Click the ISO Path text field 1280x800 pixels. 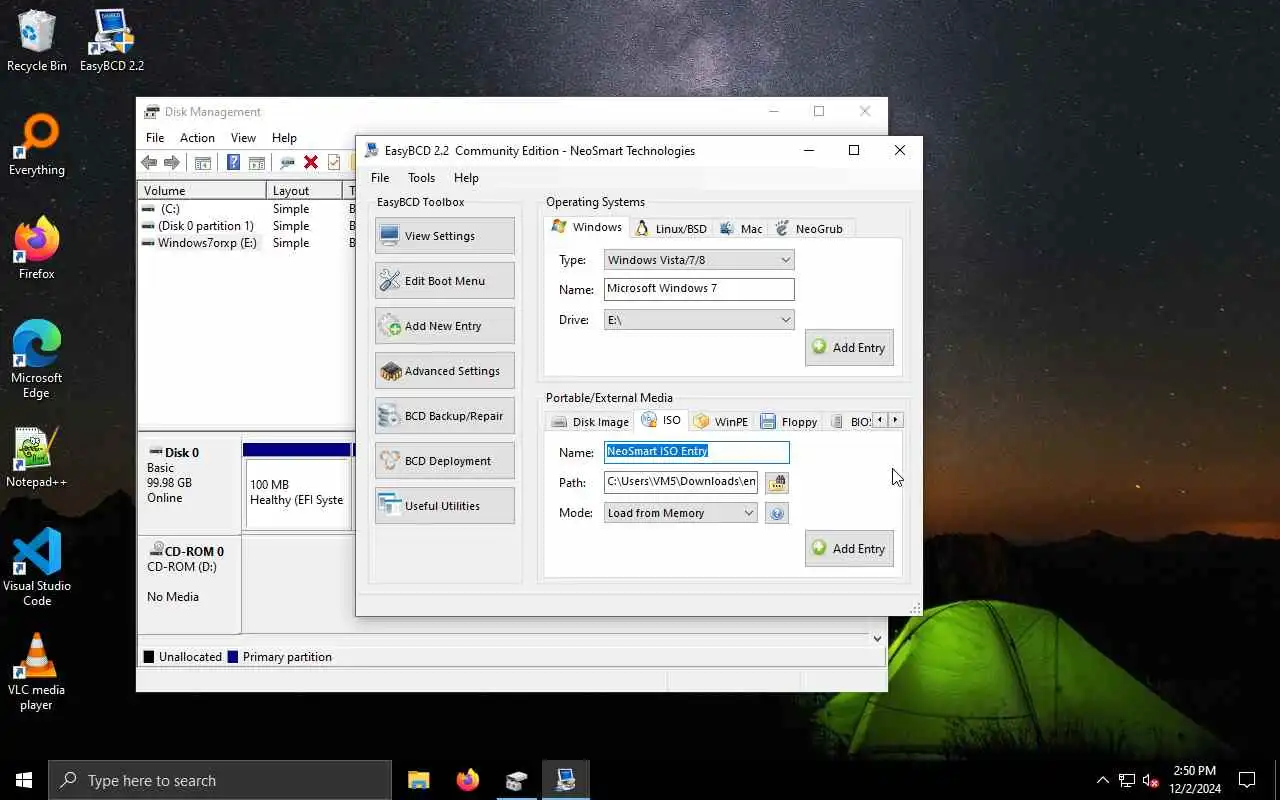coord(681,482)
